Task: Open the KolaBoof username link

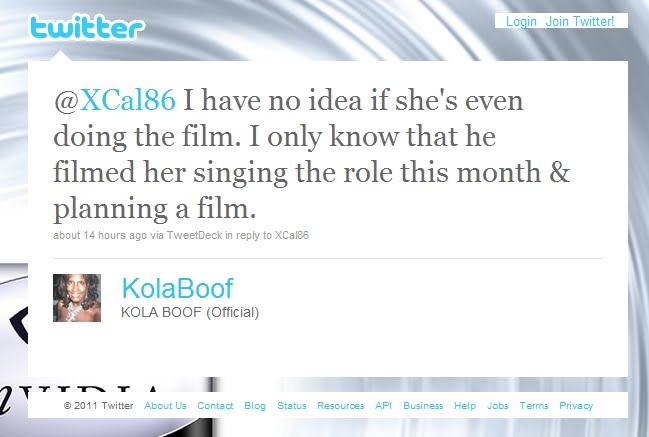Action: (x=178, y=288)
